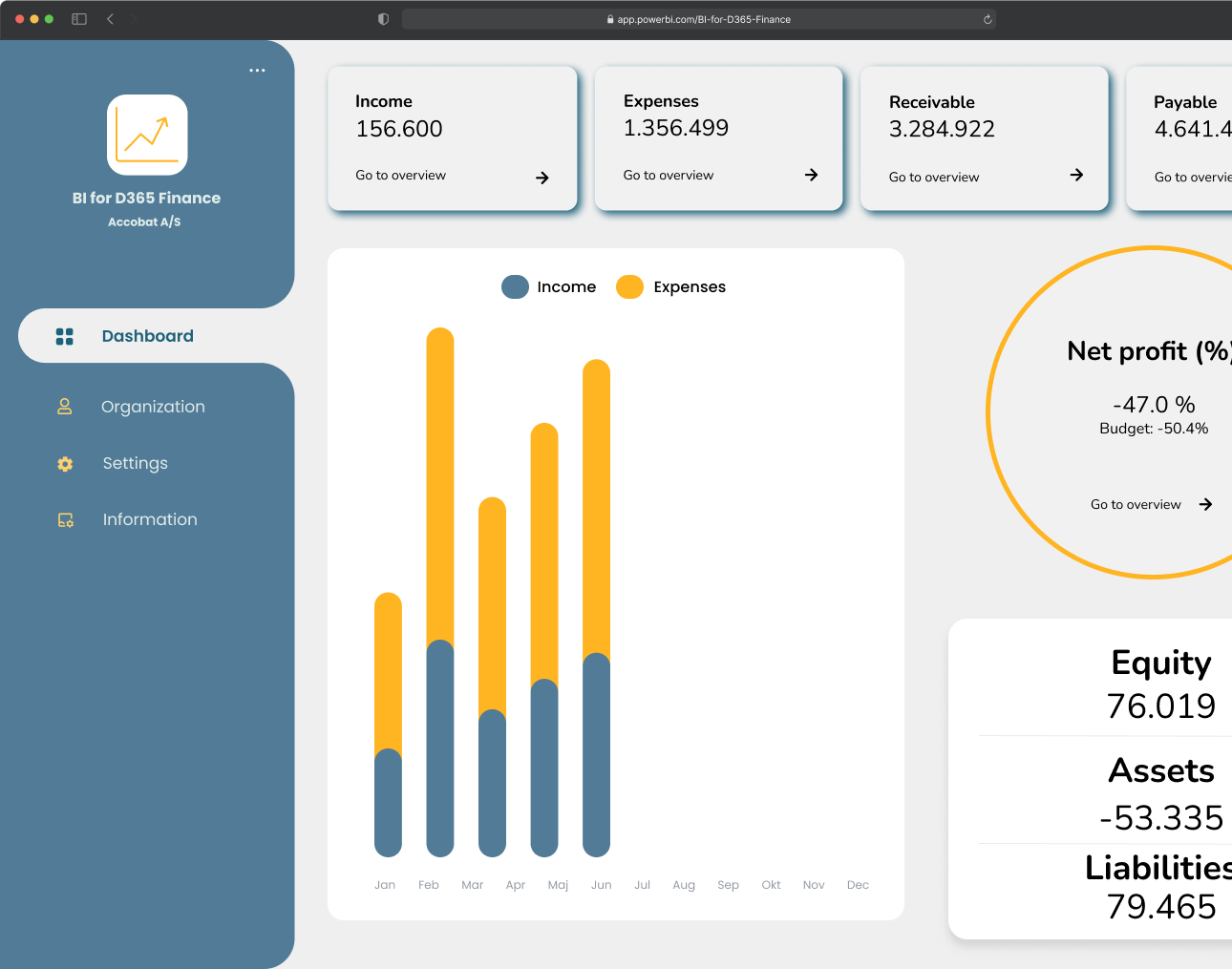Click the Okt axis label
The height and width of the screenshot is (969, 1232).
pos(771,885)
